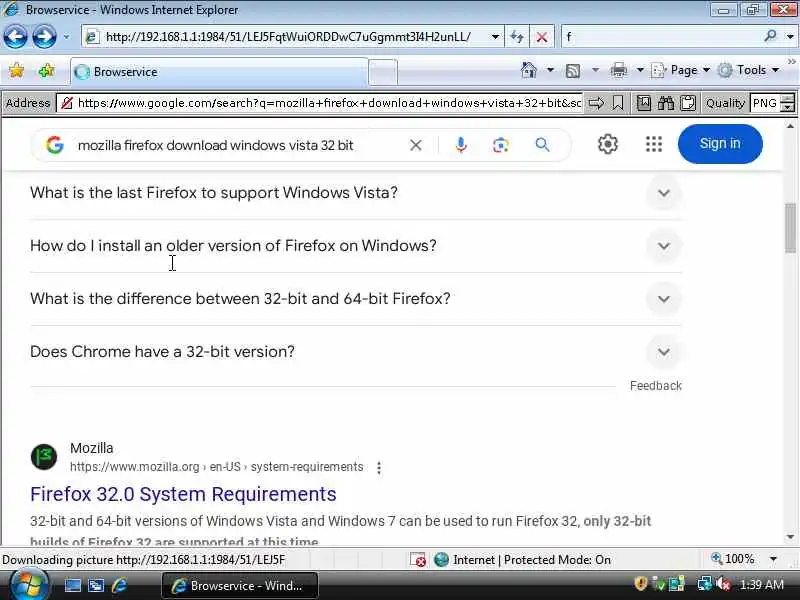Screen dimensions: 800x600
Task: Click the scrollbar down arrow
Action: click(790, 537)
